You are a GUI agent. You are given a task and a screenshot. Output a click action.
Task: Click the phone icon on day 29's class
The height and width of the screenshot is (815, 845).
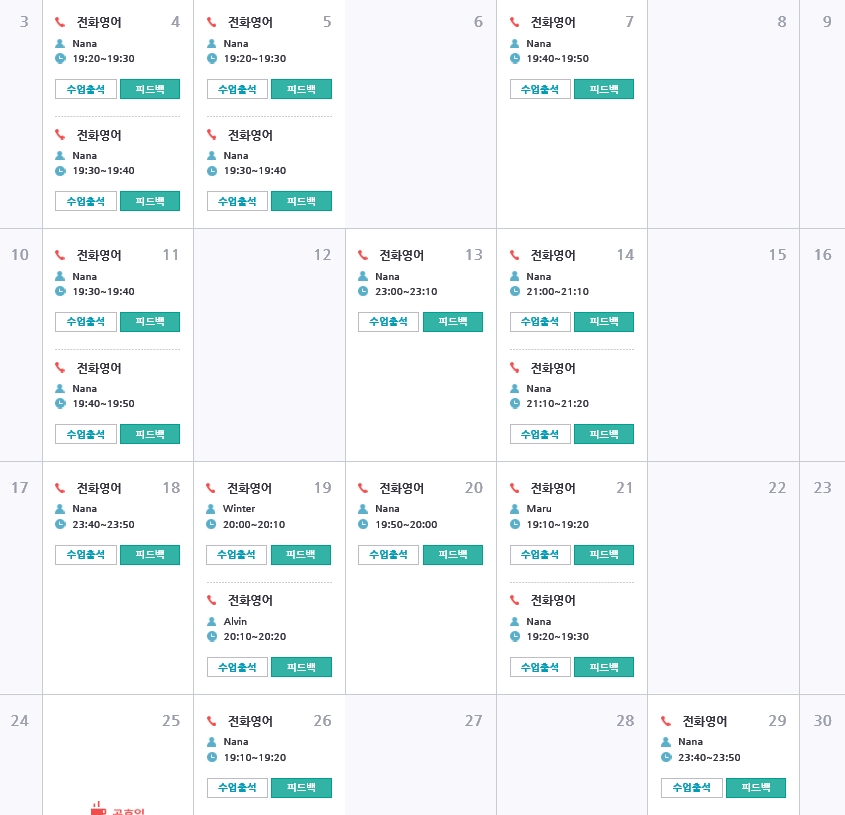pyautogui.click(x=666, y=722)
